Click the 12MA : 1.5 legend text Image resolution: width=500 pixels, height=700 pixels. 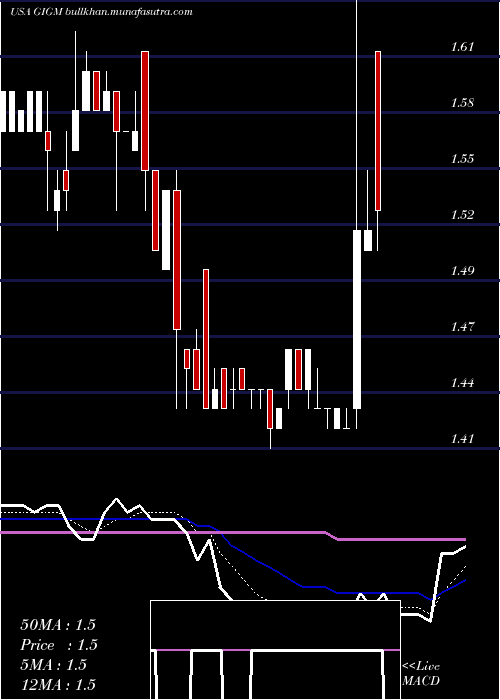[58, 684]
